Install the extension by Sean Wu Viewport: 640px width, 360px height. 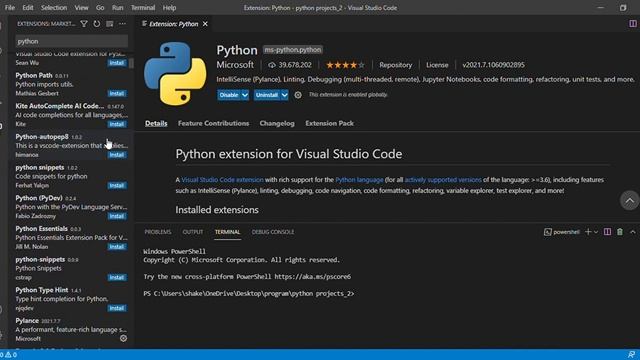117,63
